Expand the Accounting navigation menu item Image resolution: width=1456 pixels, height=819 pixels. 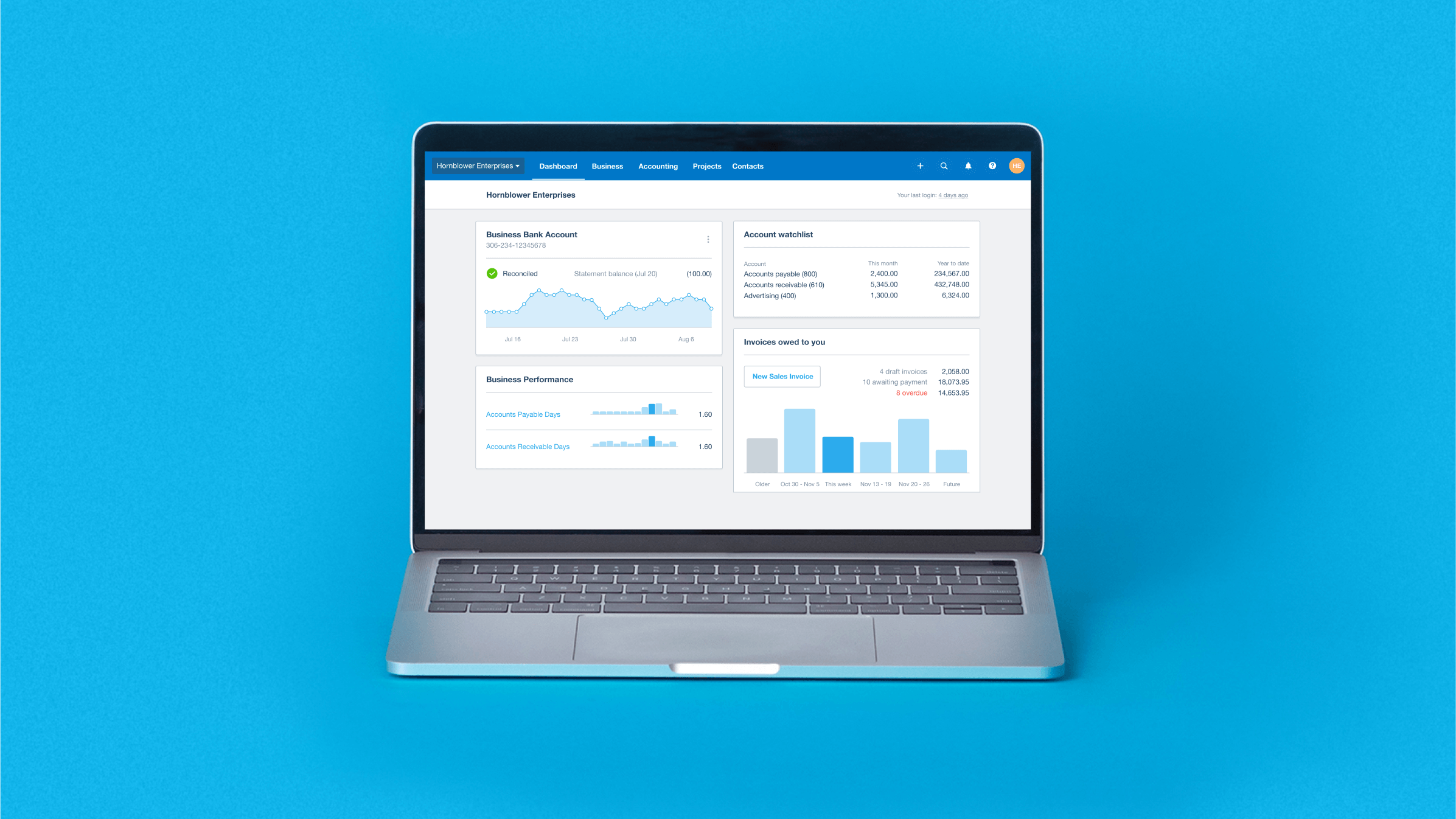click(x=658, y=166)
